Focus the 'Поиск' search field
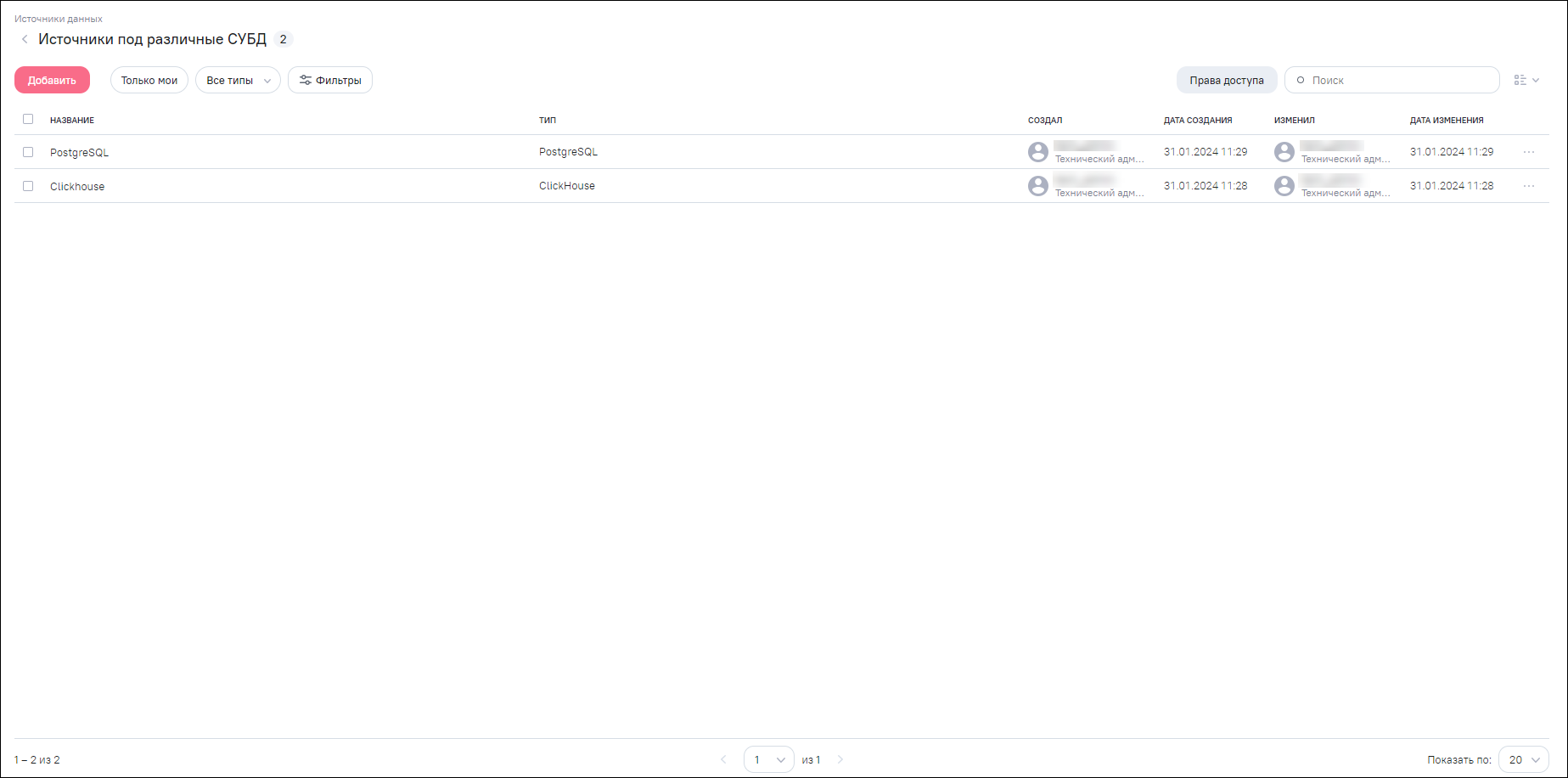 coord(1392,80)
